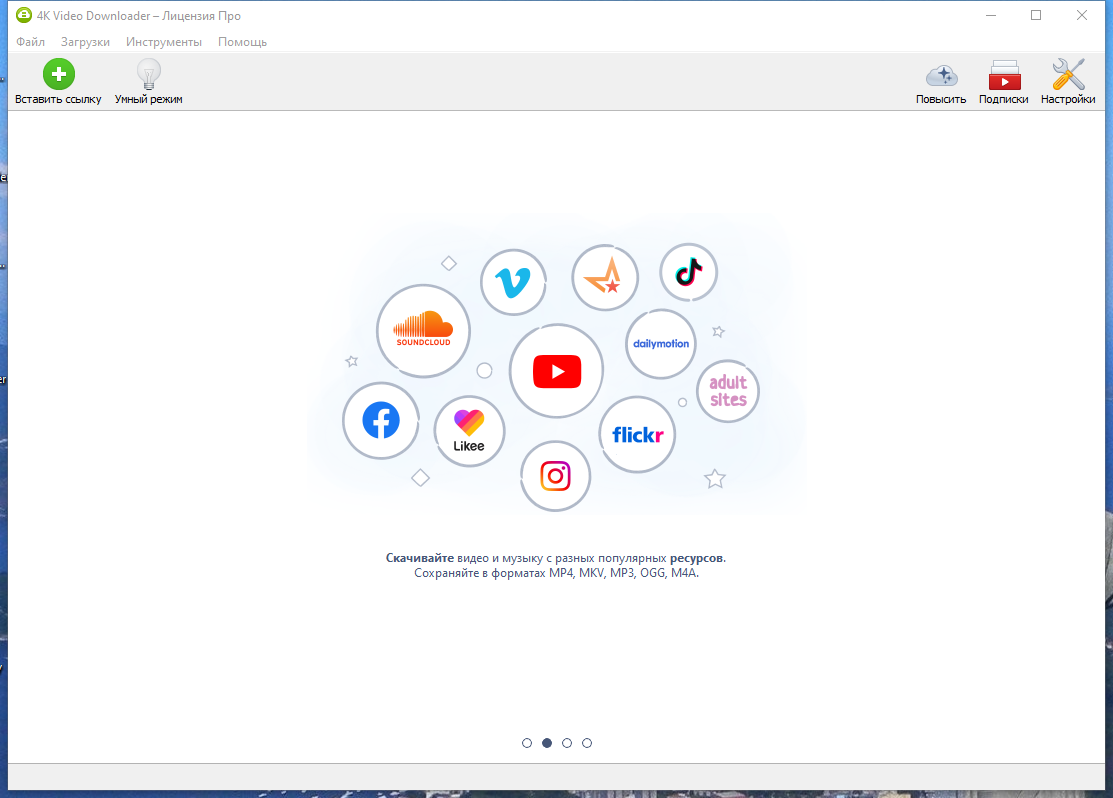Select the Facebook service icon
Viewport: 1113px width, 798px height.
(x=380, y=421)
